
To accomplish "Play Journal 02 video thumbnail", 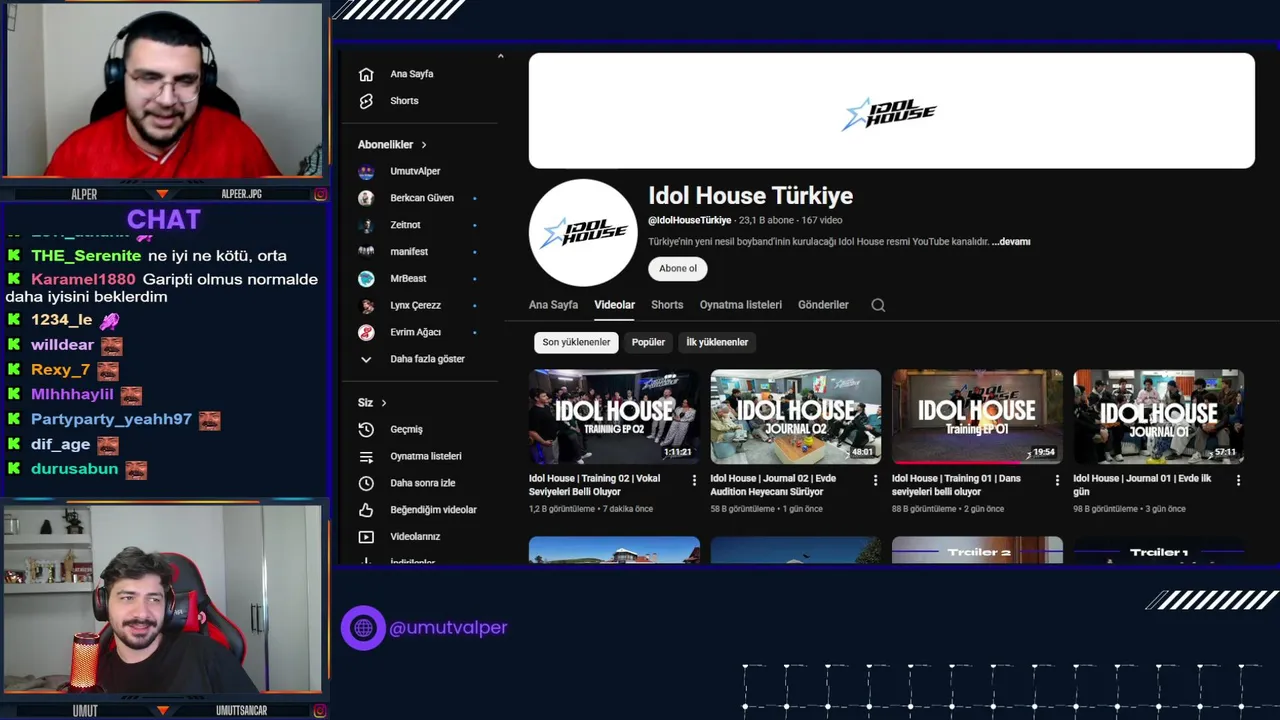I will 796,417.
